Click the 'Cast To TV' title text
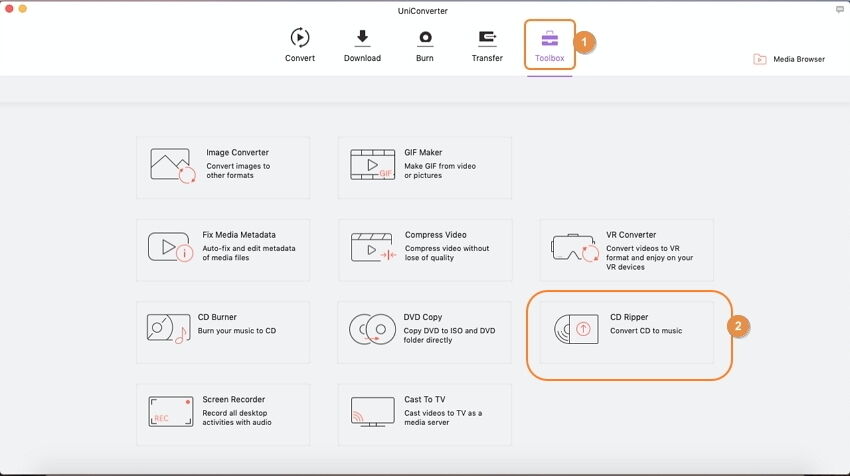 click(x=424, y=400)
